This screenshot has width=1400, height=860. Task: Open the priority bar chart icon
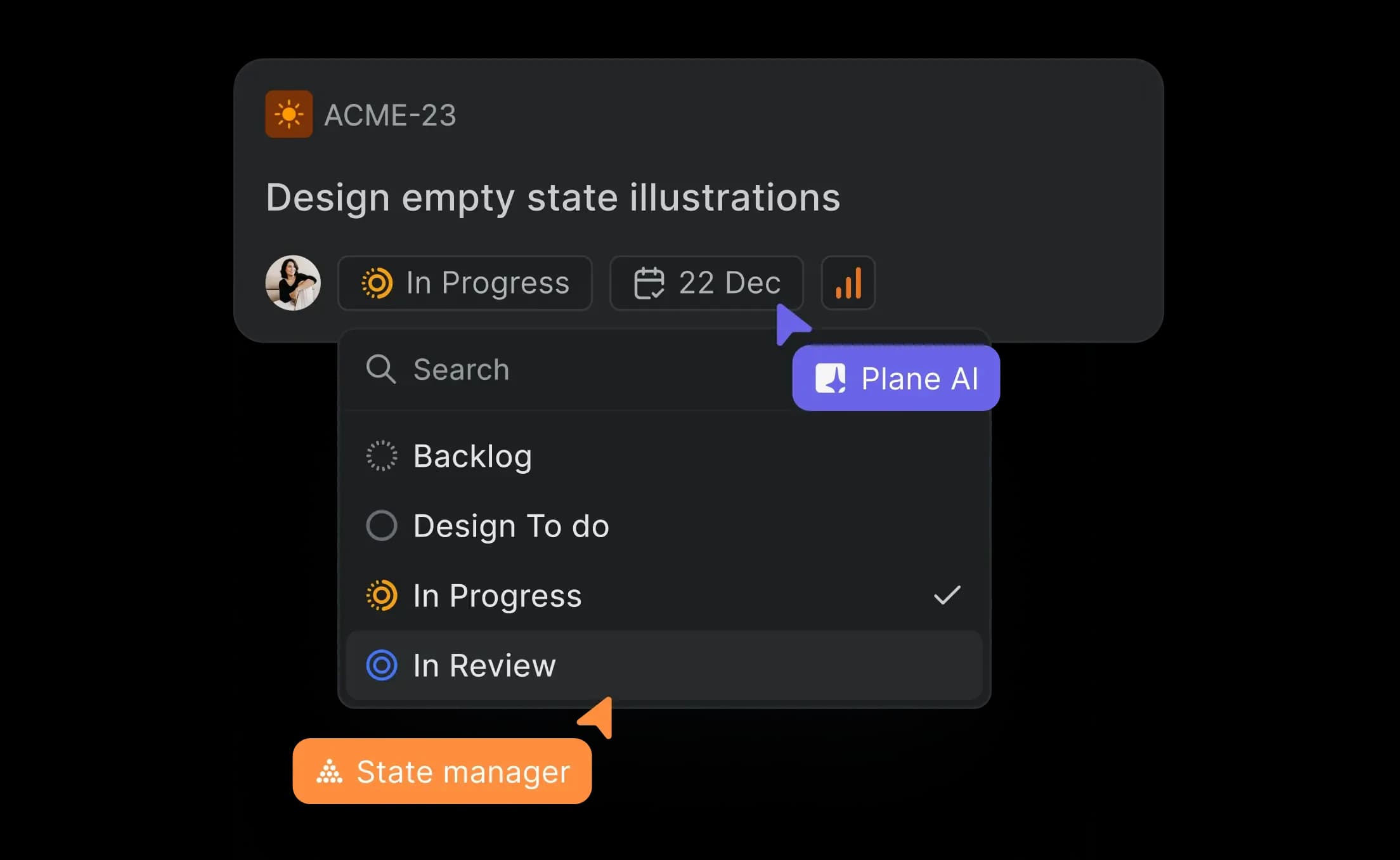pyautogui.click(x=848, y=283)
